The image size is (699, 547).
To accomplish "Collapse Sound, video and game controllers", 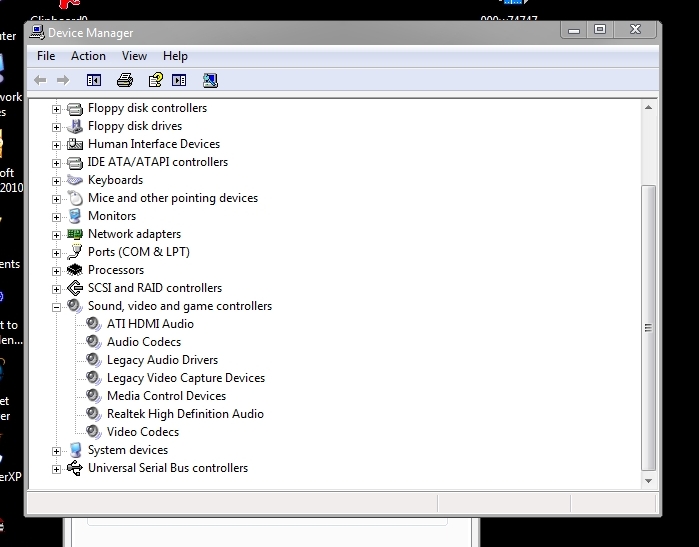I will click(x=56, y=307).
